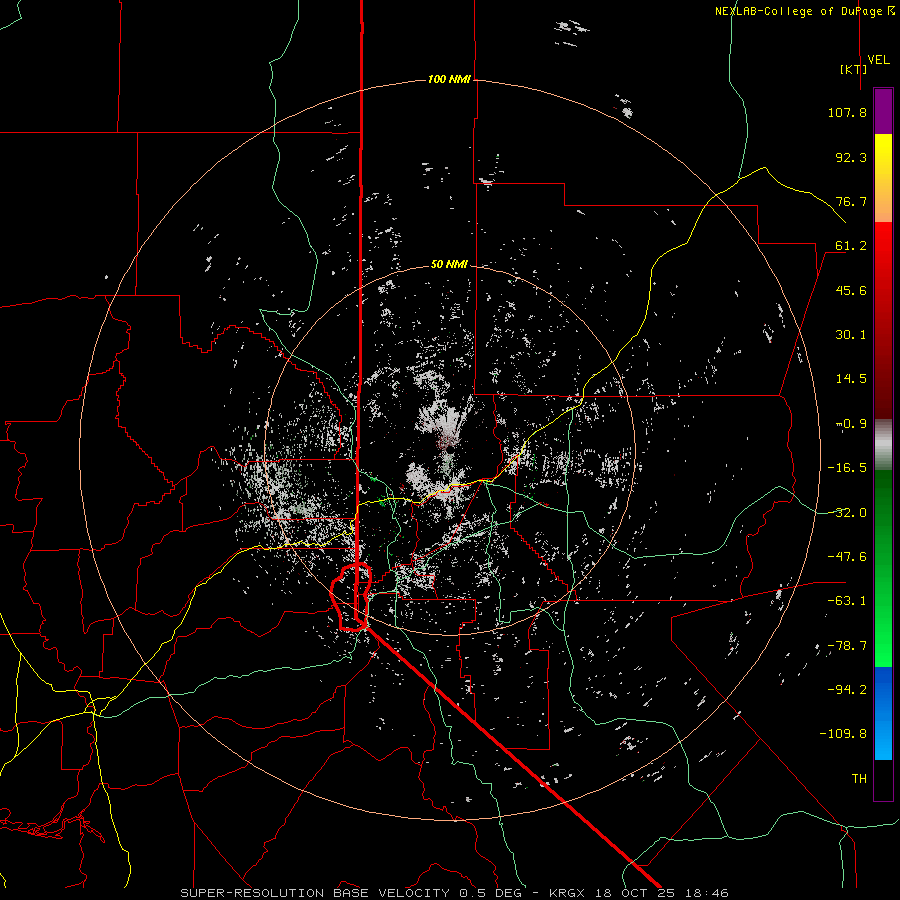
Task: Click the purple band of the color bar
Action: point(883,111)
